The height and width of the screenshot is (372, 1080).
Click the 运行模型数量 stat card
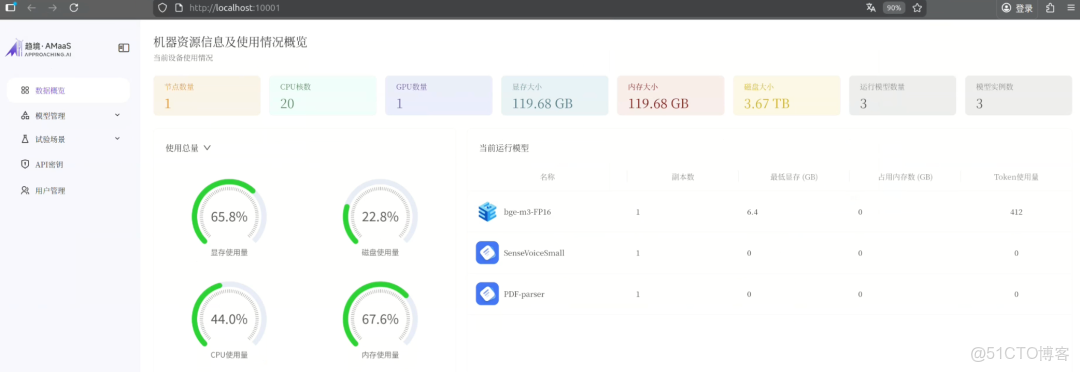[x=902, y=96]
